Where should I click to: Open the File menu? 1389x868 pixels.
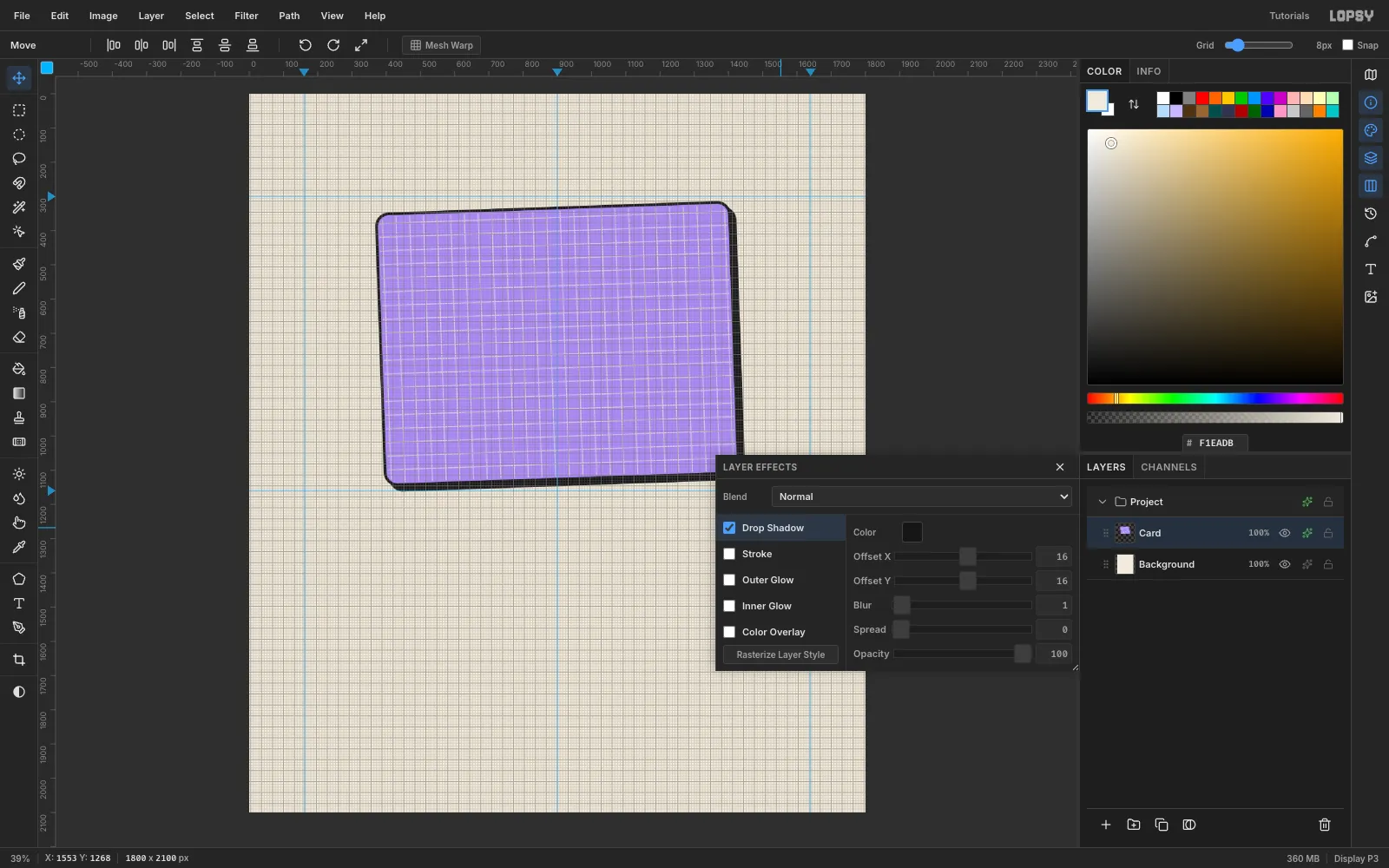coord(22,16)
